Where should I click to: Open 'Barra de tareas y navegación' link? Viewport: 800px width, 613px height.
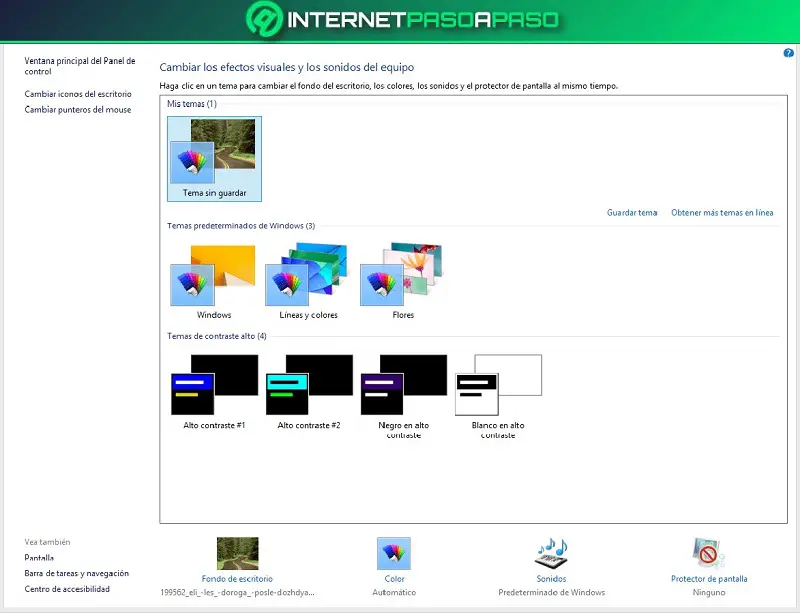click(77, 573)
